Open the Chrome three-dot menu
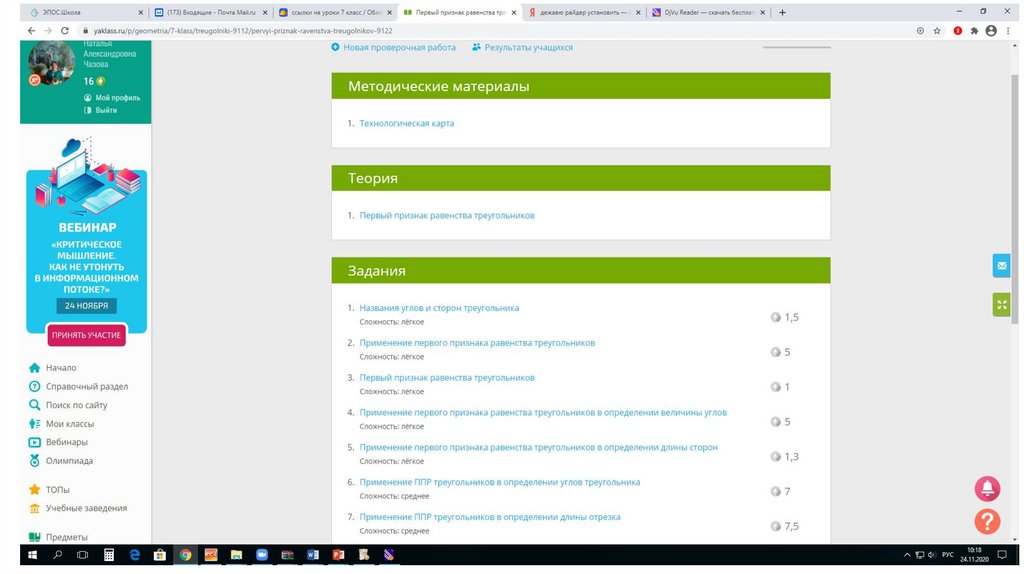 [1009, 31]
